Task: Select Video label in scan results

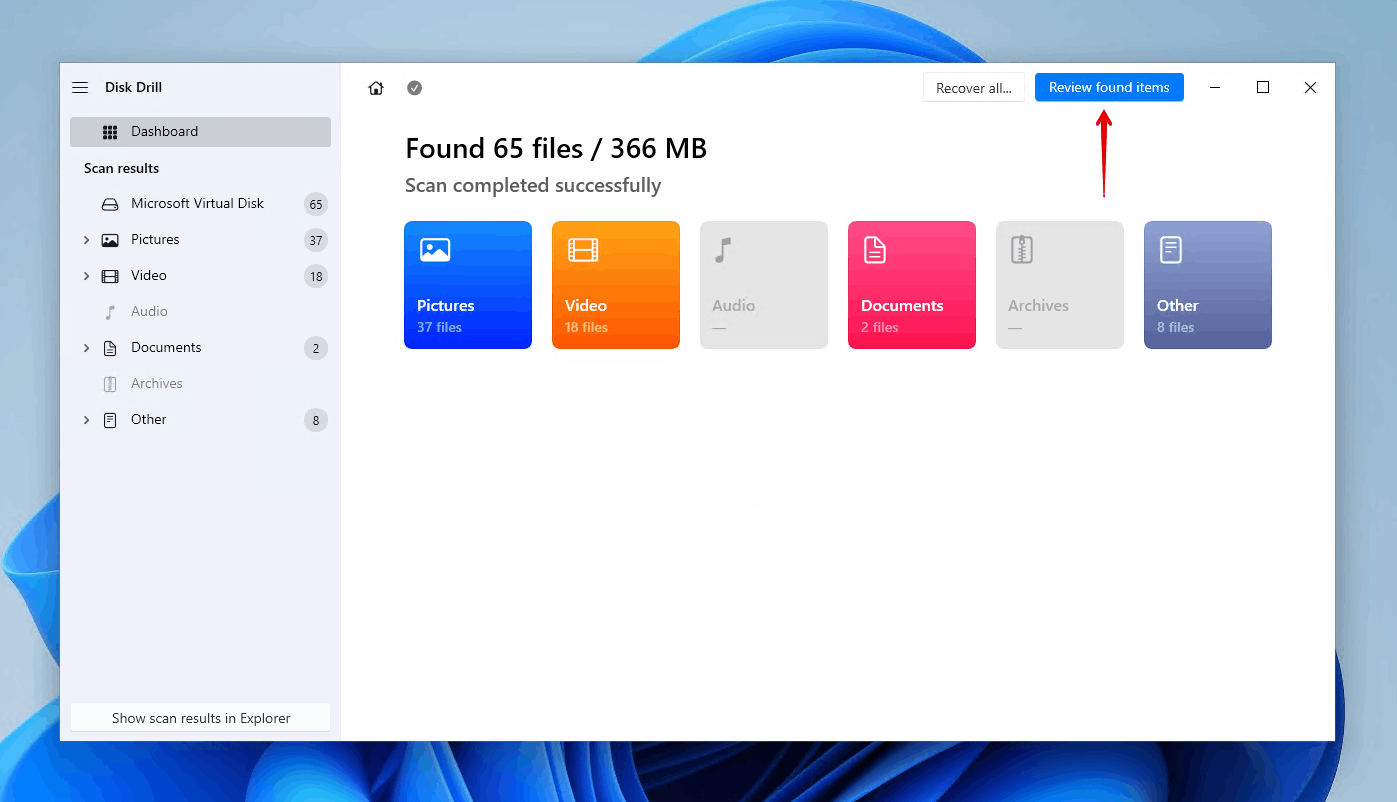Action: tap(149, 275)
